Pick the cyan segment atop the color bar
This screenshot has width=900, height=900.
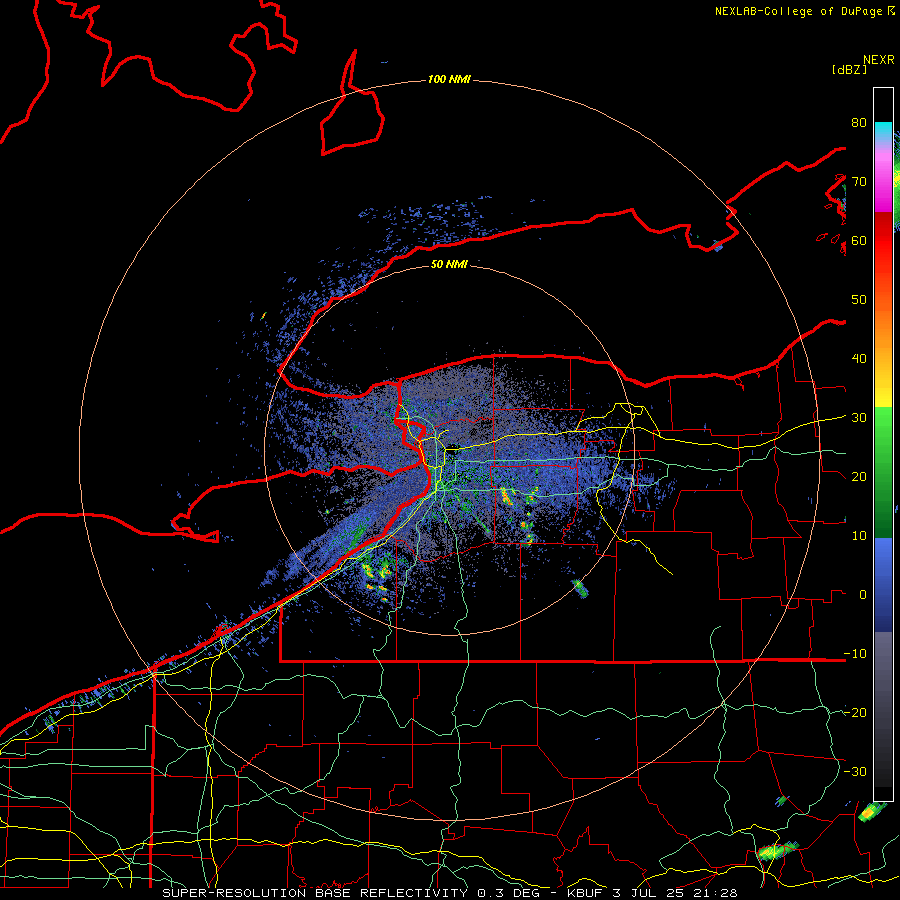883,130
